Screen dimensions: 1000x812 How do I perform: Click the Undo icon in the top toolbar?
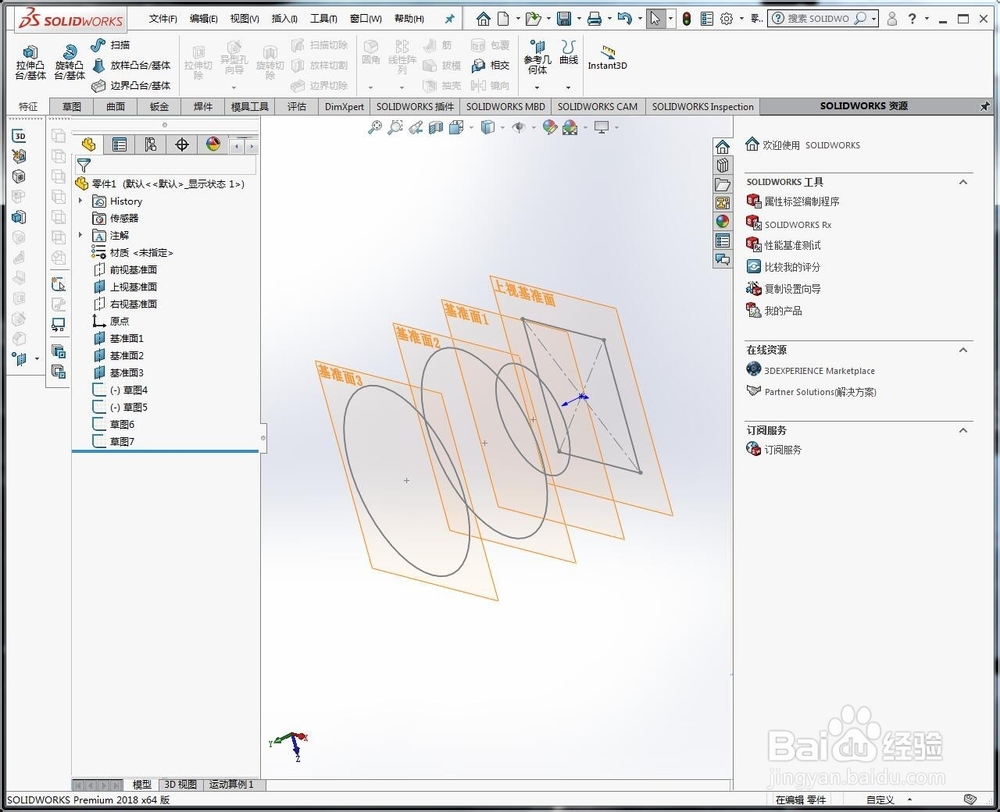point(624,18)
